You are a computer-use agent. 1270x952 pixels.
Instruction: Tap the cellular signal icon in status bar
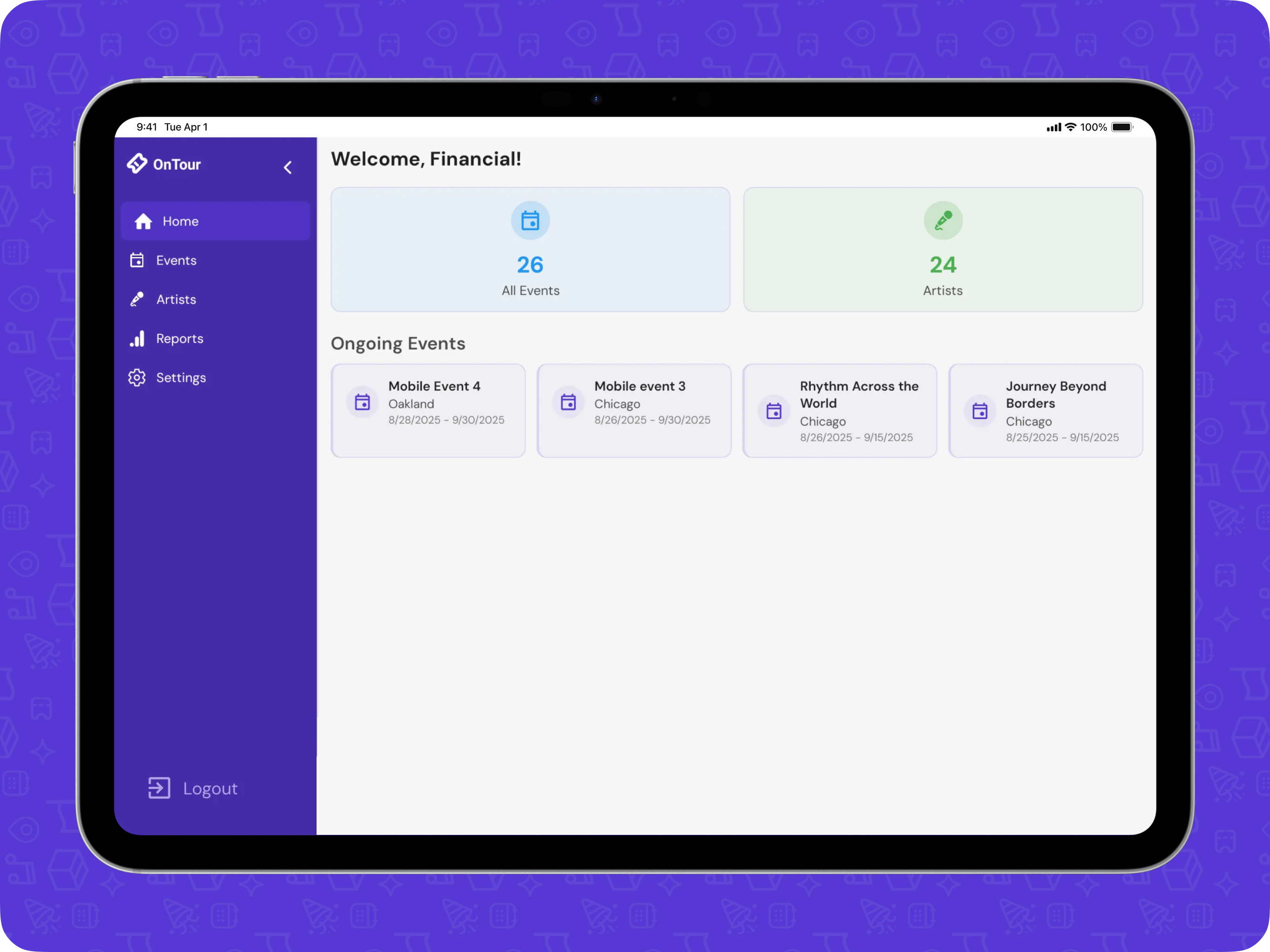[1053, 127]
